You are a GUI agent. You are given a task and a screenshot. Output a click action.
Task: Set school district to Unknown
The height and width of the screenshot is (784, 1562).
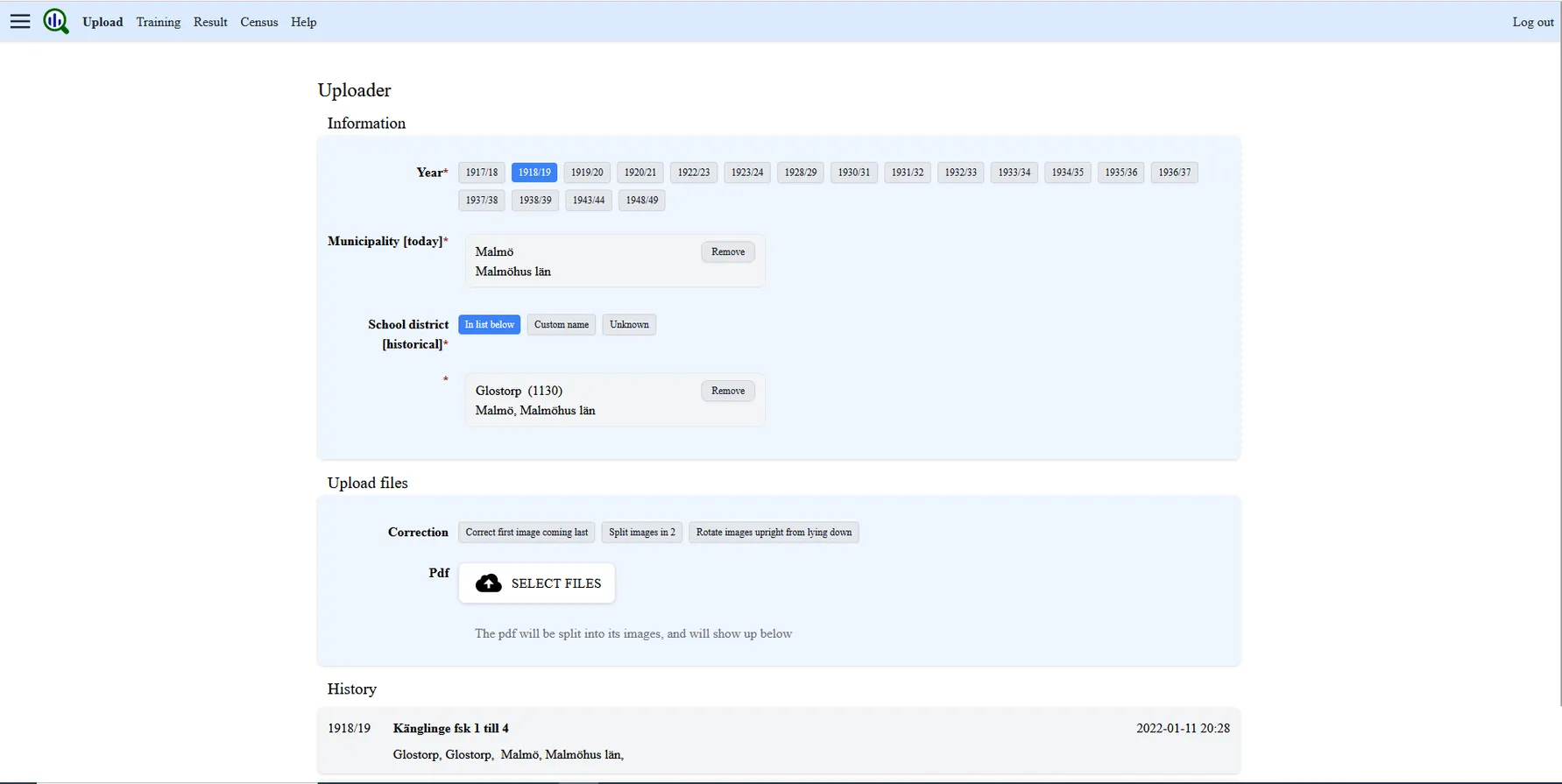pyautogui.click(x=629, y=325)
